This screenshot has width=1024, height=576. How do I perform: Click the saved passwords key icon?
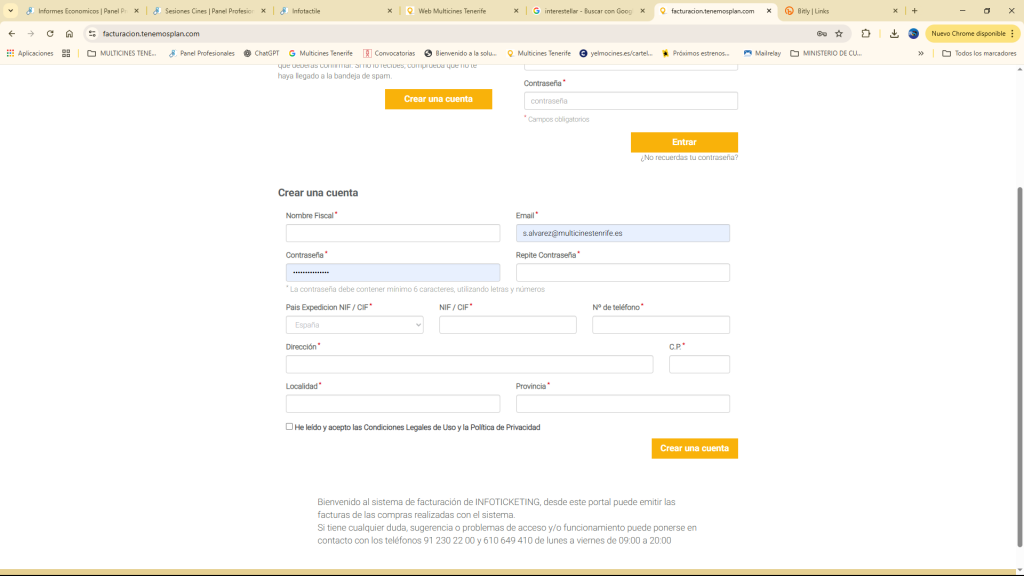821,33
